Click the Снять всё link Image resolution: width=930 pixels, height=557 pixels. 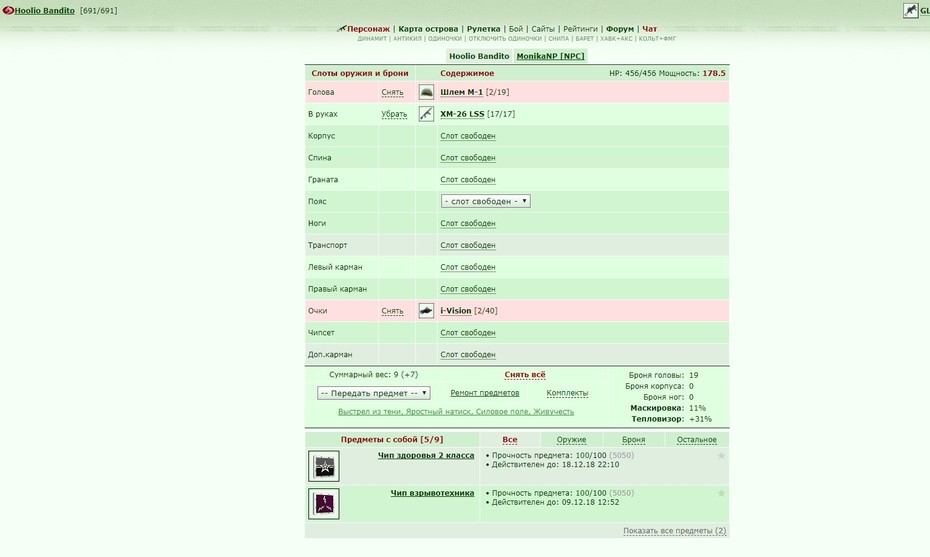pos(525,375)
